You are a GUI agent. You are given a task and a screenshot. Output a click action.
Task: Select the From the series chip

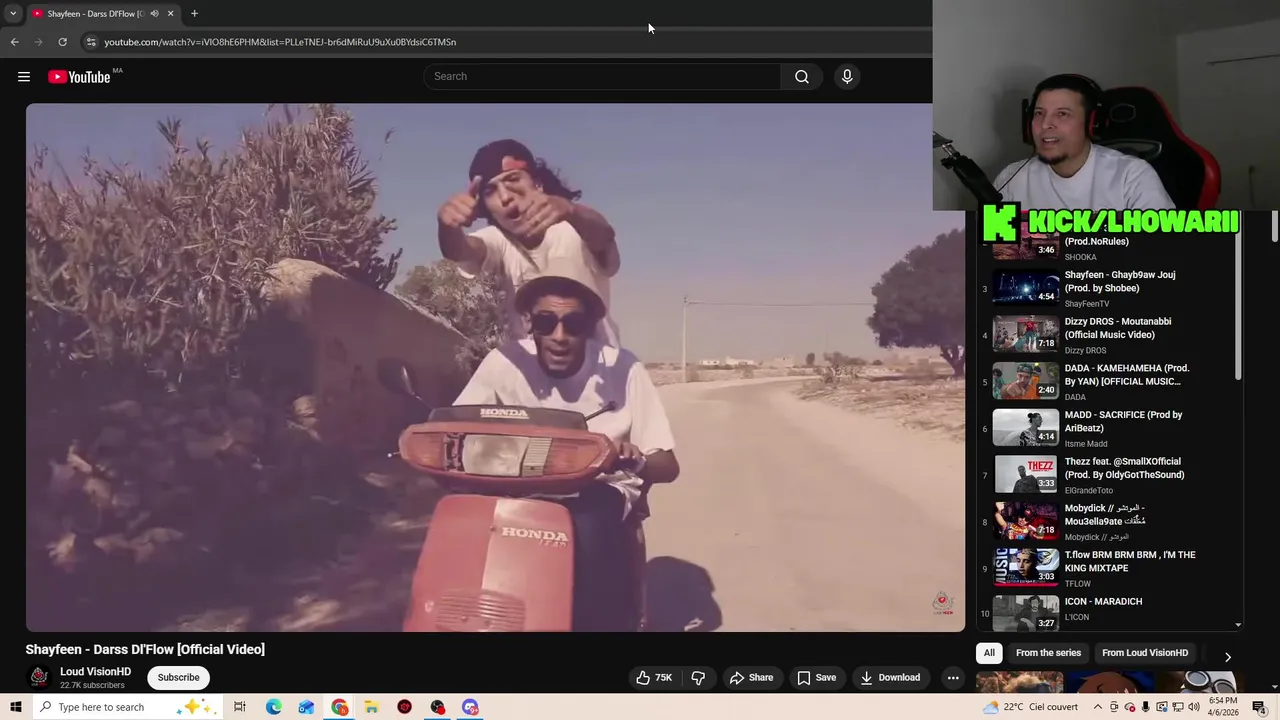[x=1048, y=653]
